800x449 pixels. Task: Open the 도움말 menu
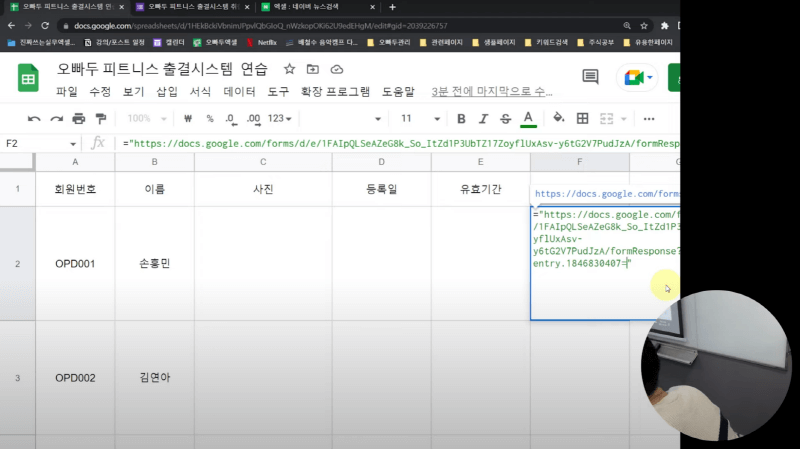coord(398,92)
